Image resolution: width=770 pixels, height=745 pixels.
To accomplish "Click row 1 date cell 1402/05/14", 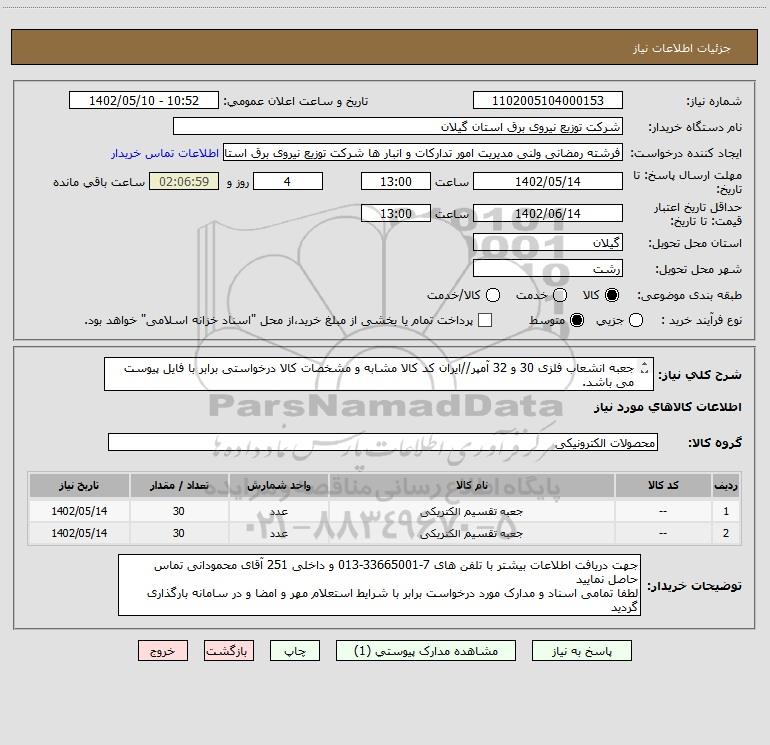I will click(79, 511).
